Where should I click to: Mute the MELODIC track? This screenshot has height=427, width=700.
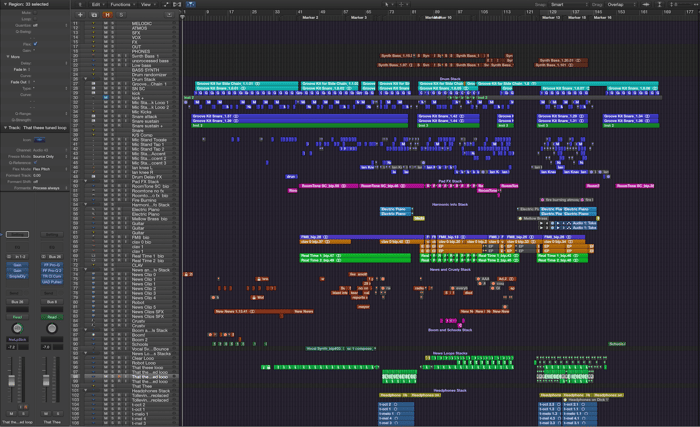pyautogui.click(x=106, y=23)
